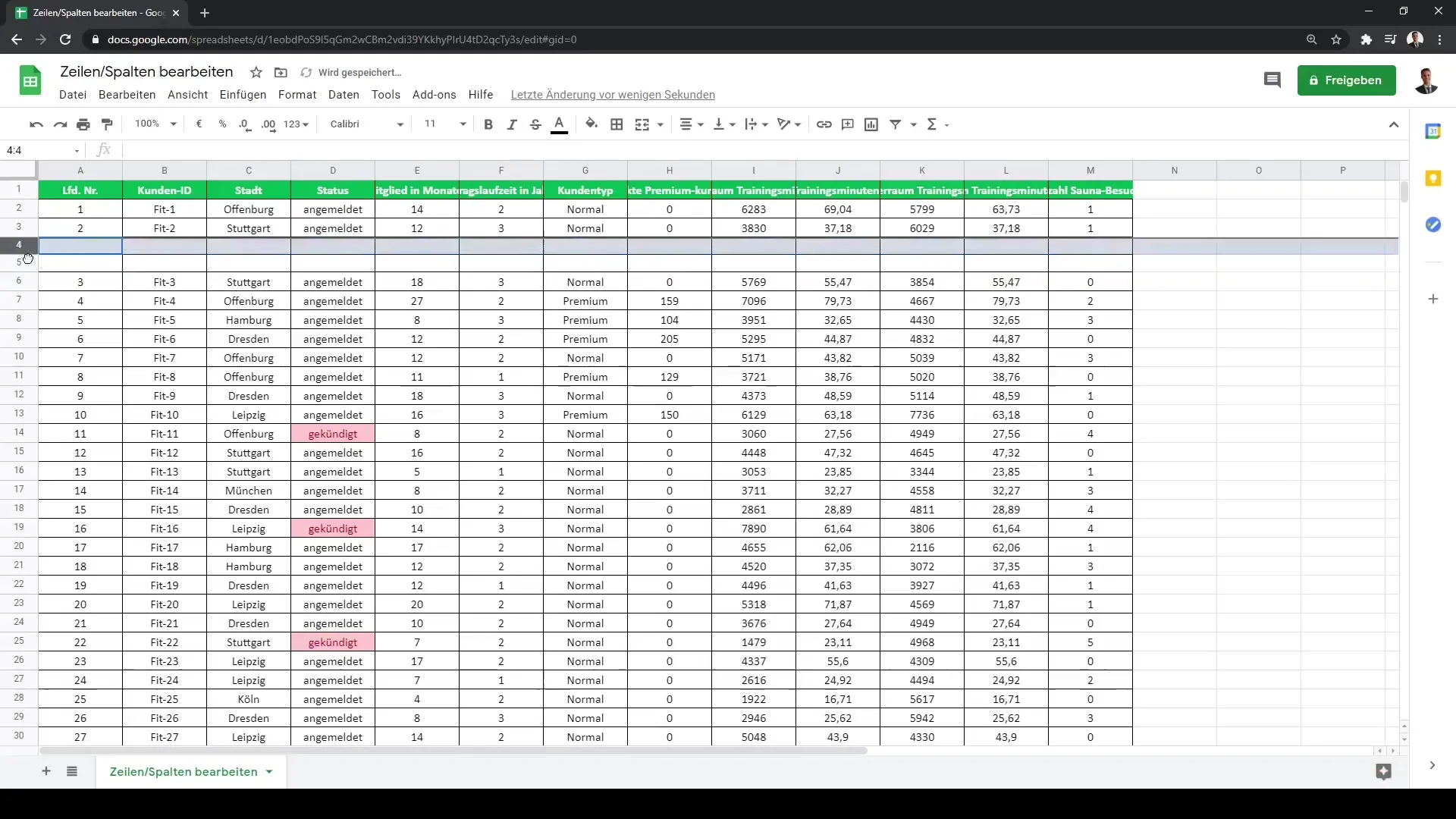Click the Bearbeiten menu item

coord(127,94)
